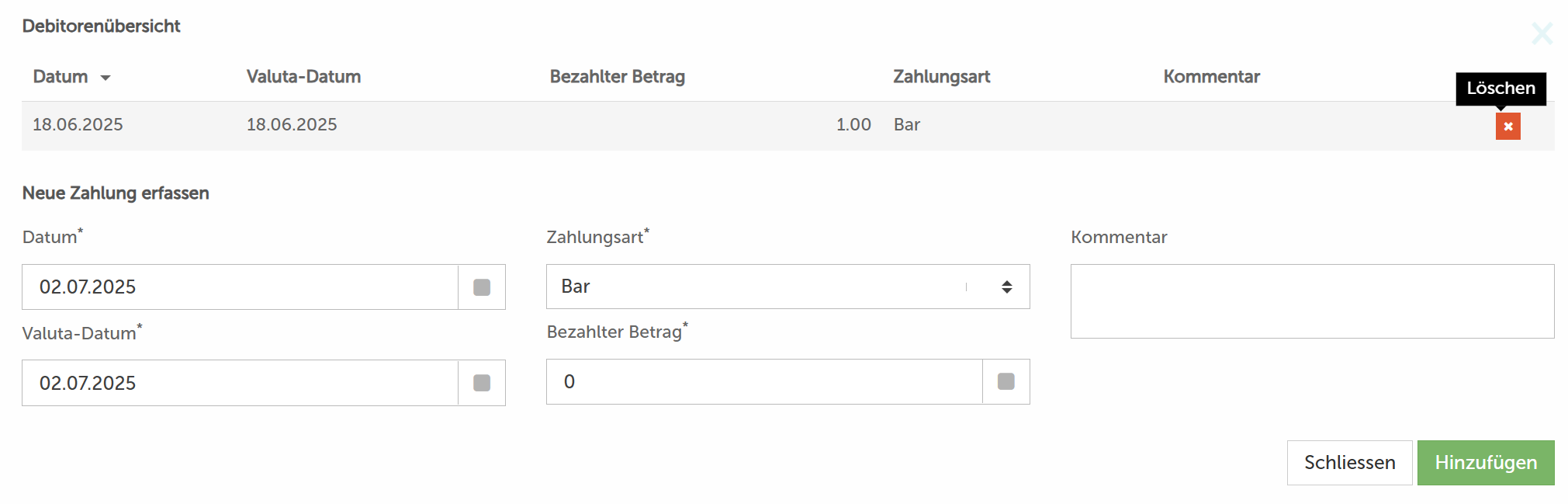Focus the Datum input showing 02.07.2025
This screenshot has height=504, width=1568.
click(240, 287)
